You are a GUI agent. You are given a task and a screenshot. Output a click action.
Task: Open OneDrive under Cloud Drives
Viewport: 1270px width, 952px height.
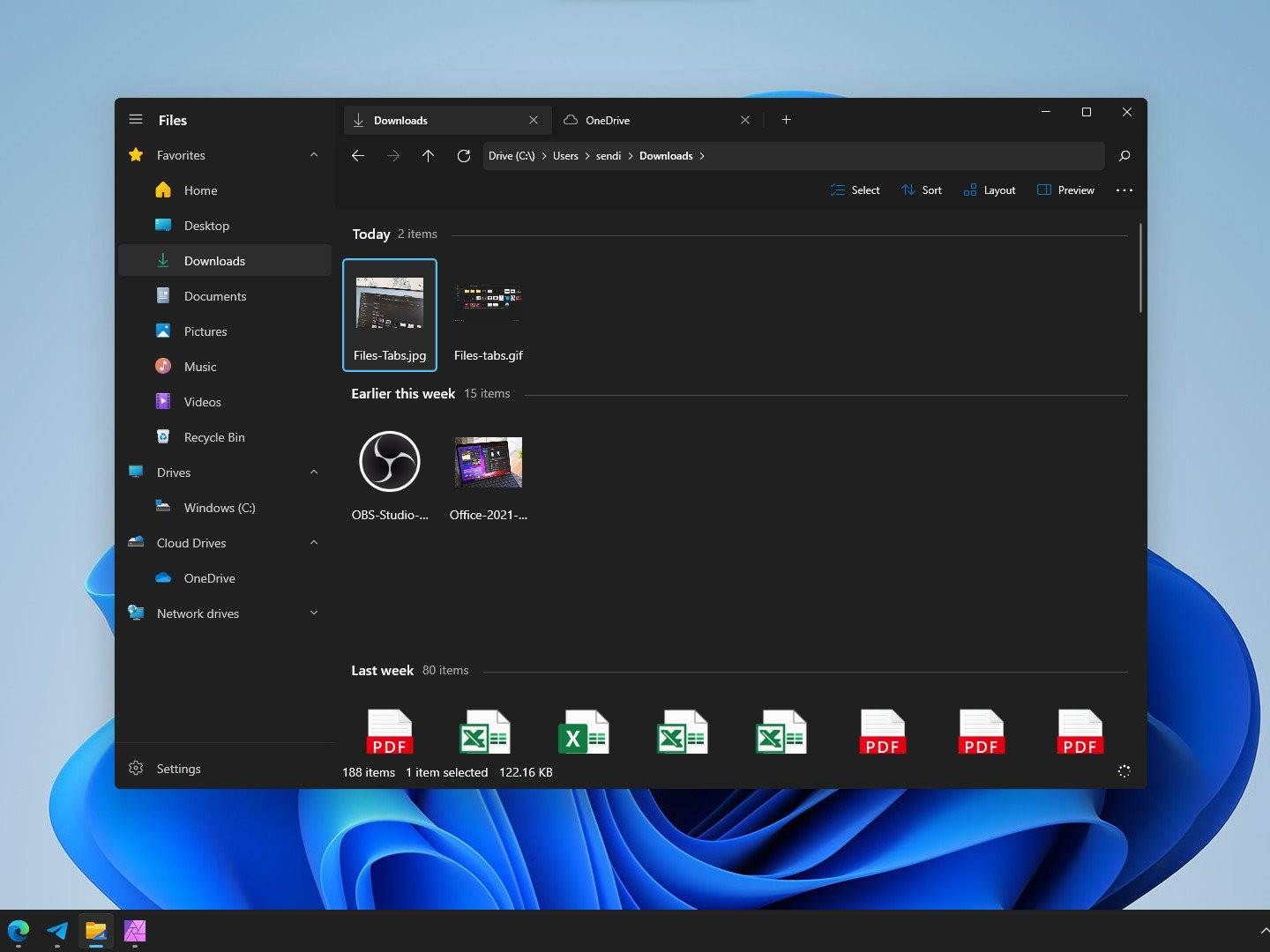[225, 578]
